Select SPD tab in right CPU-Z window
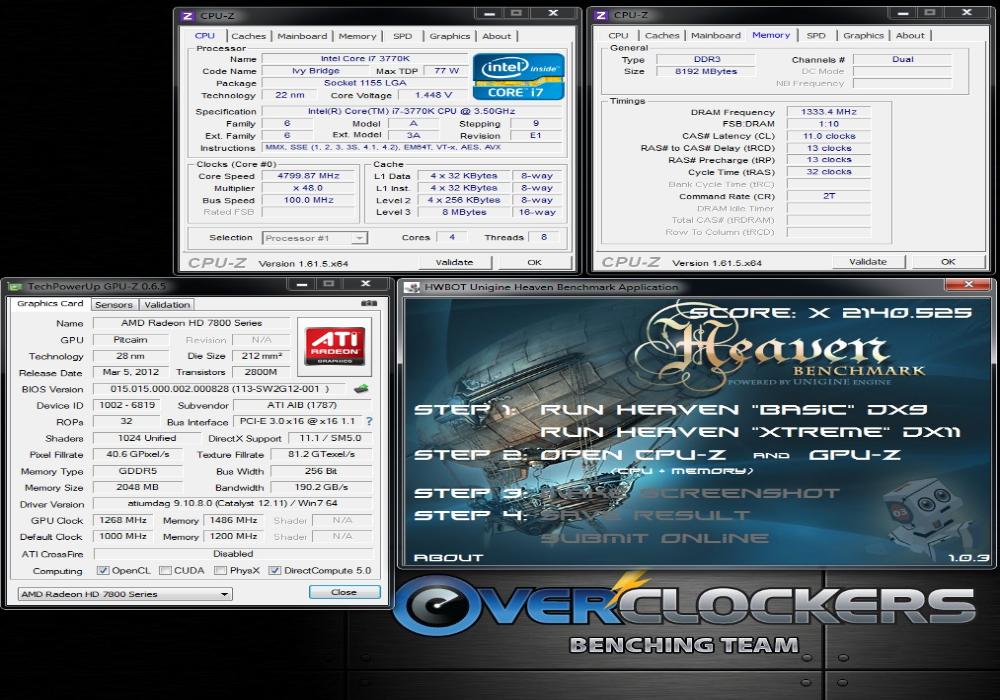Screen dimensions: 1000x700 pyautogui.click(x=816, y=36)
